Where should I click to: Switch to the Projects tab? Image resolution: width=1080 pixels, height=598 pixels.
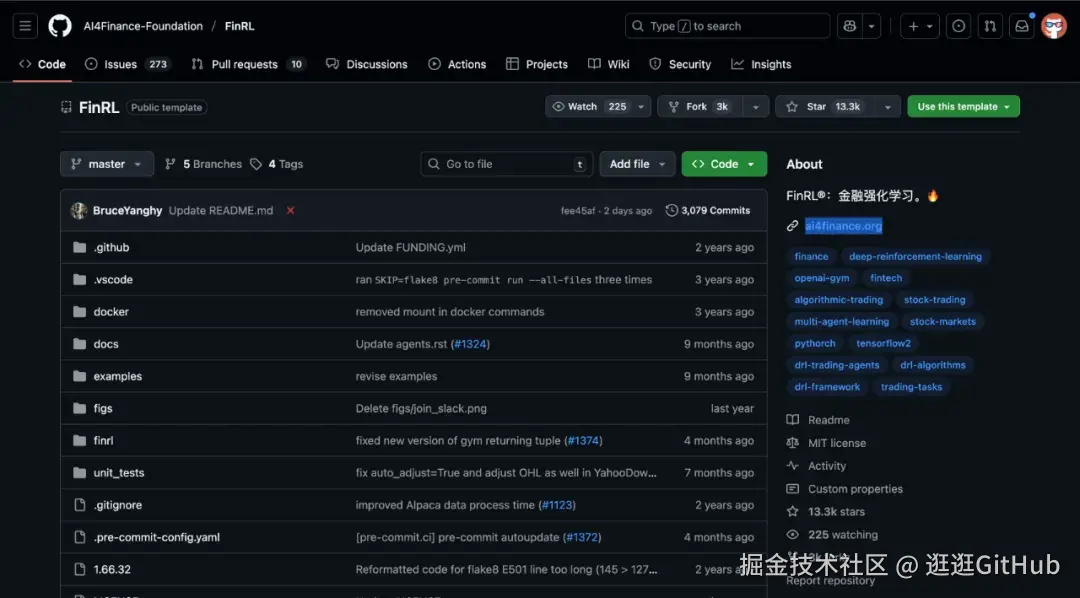coord(537,64)
